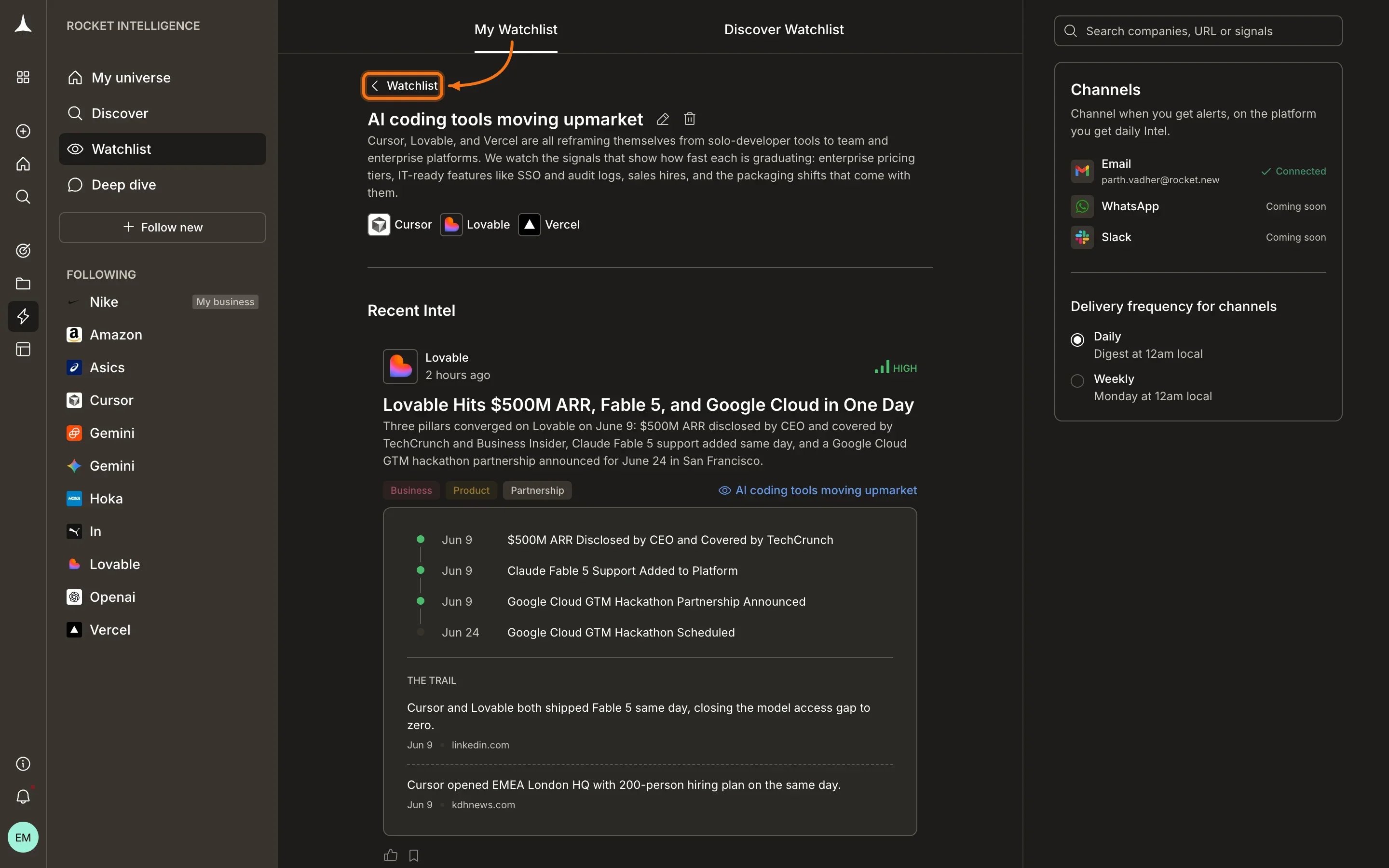Click the home icon in left rail
The width and height of the screenshot is (1389, 868).
23,164
